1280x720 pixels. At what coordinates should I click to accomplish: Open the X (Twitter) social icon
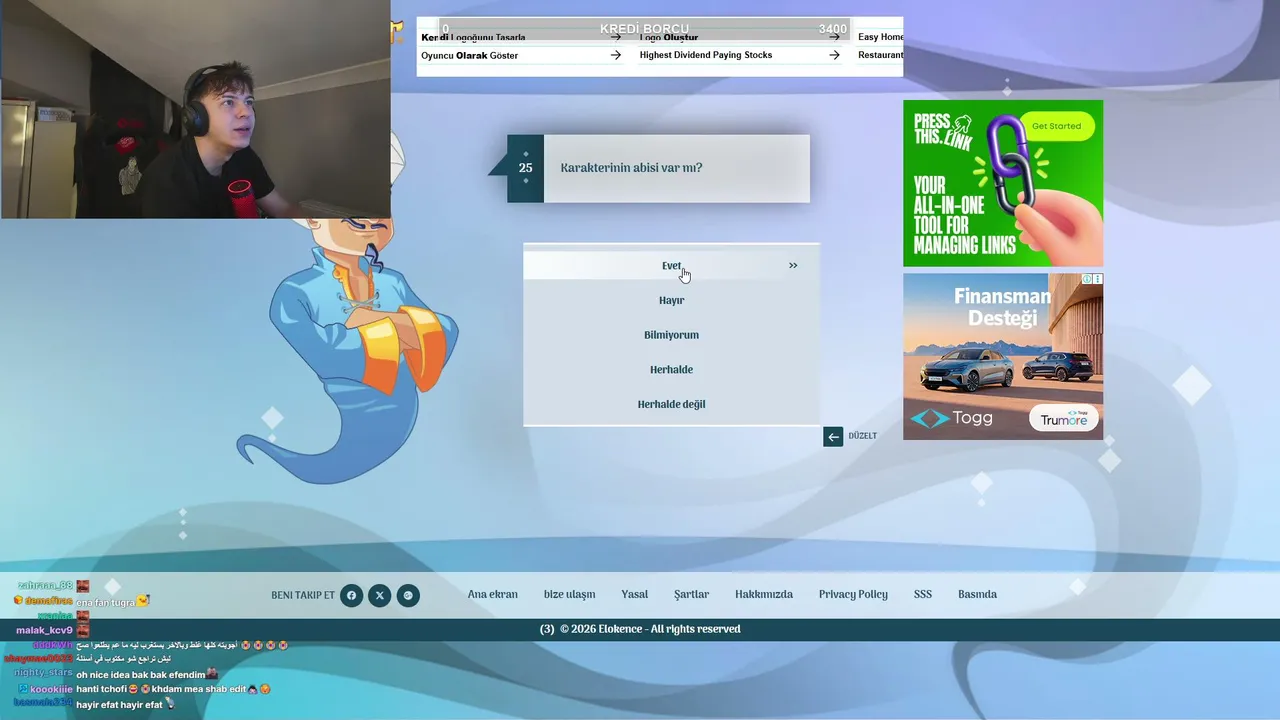379,596
